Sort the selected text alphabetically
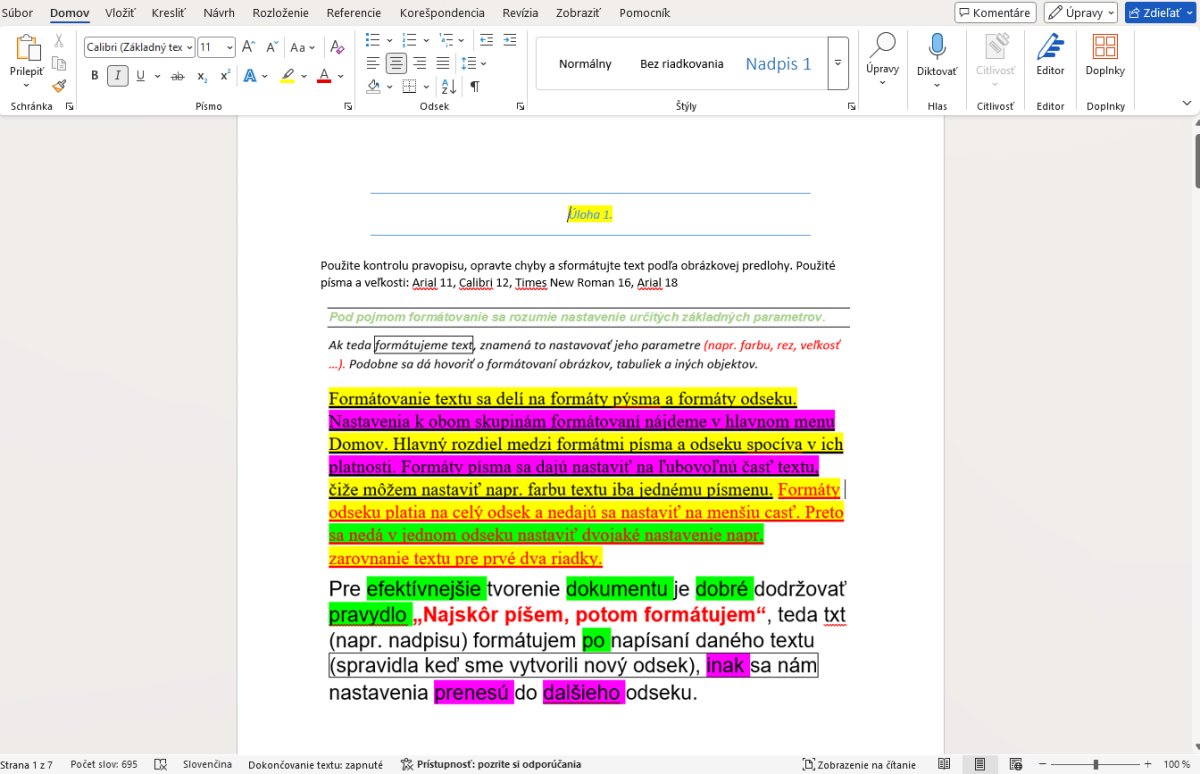The image size is (1200, 774). [x=449, y=87]
